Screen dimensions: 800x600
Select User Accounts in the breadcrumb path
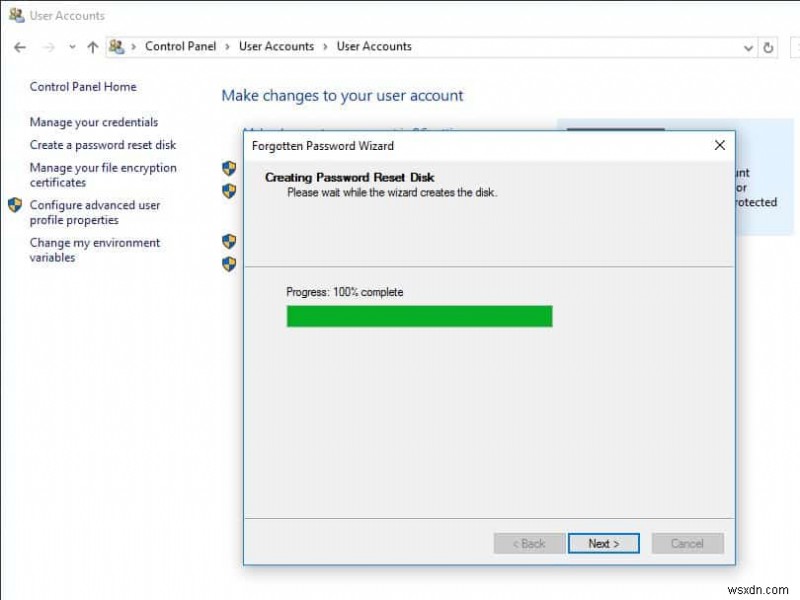(x=276, y=46)
